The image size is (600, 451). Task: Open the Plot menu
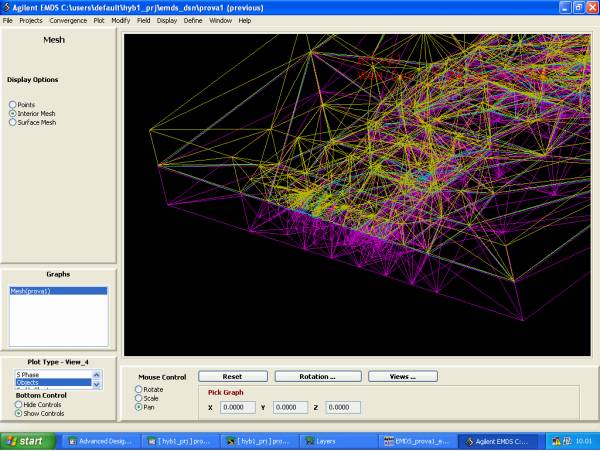99,21
